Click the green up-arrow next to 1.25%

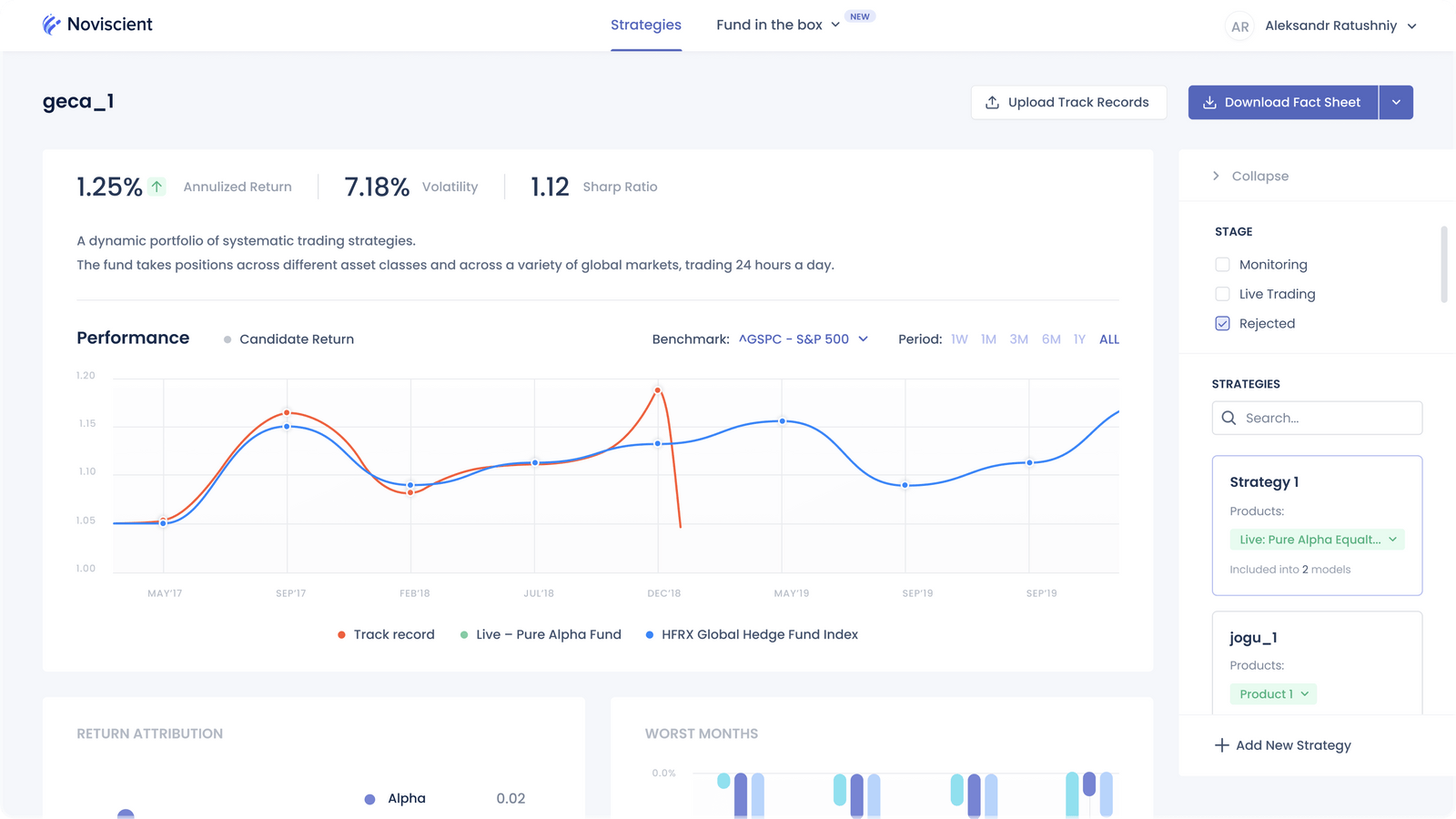(x=157, y=187)
